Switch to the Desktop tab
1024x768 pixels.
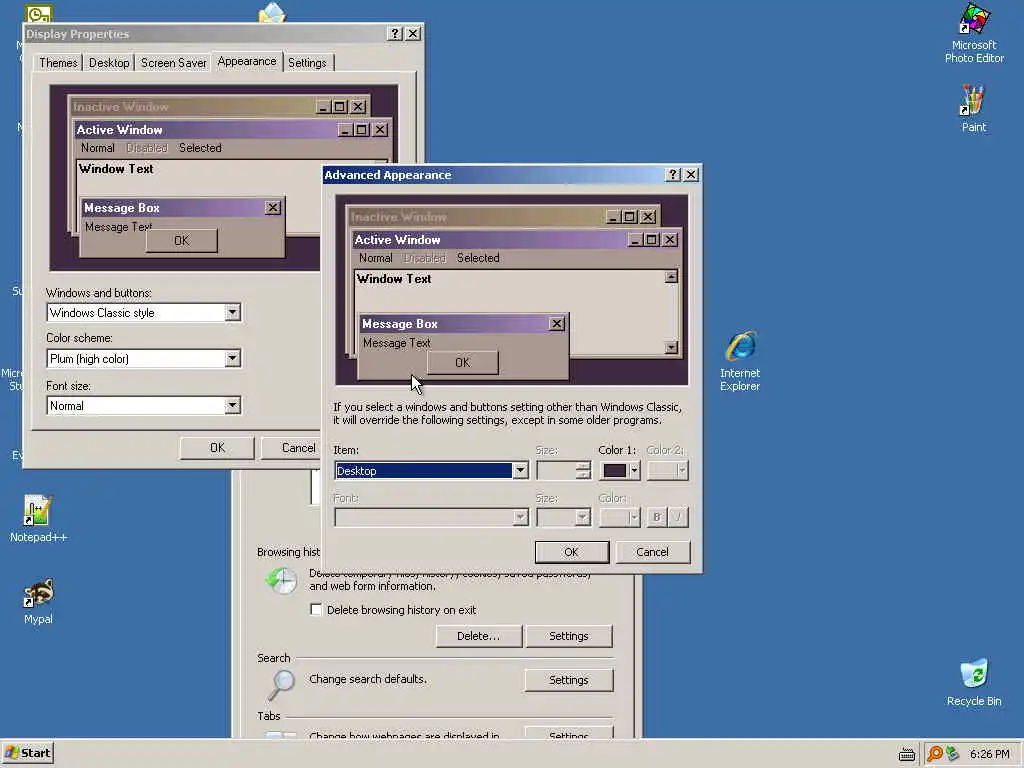(x=109, y=63)
